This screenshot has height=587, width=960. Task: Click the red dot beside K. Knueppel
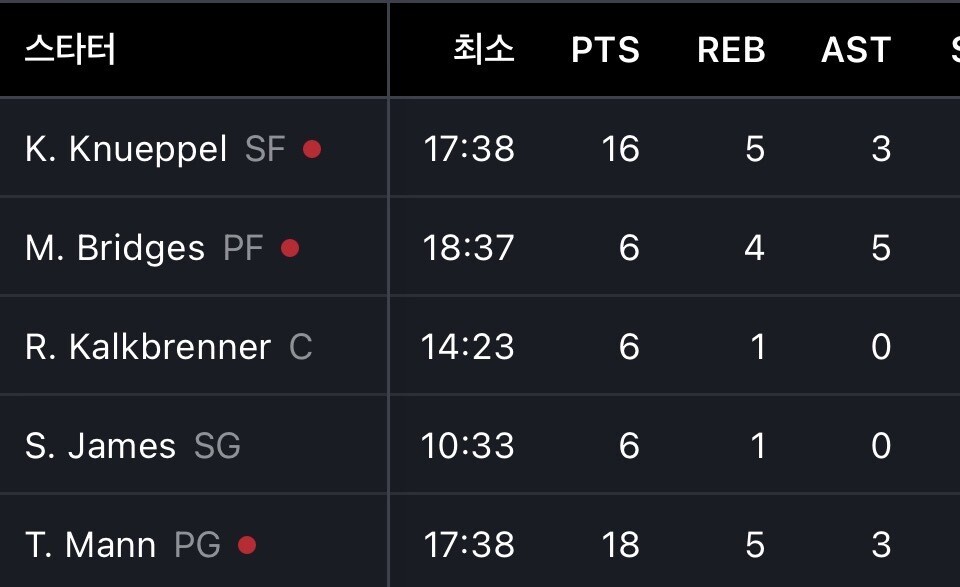tap(312, 149)
